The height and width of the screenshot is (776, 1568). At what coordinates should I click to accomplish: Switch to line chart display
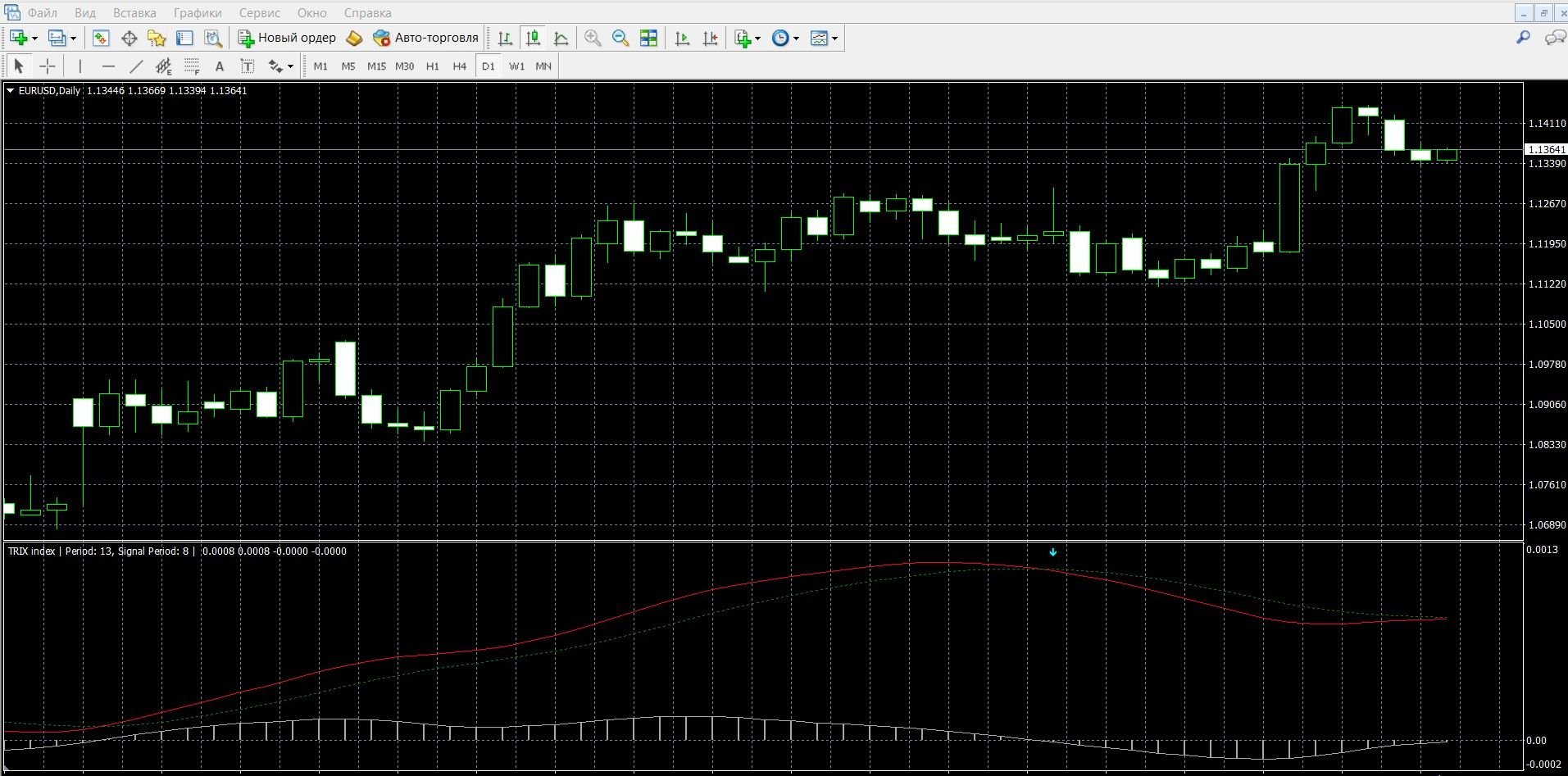[561, 38]
